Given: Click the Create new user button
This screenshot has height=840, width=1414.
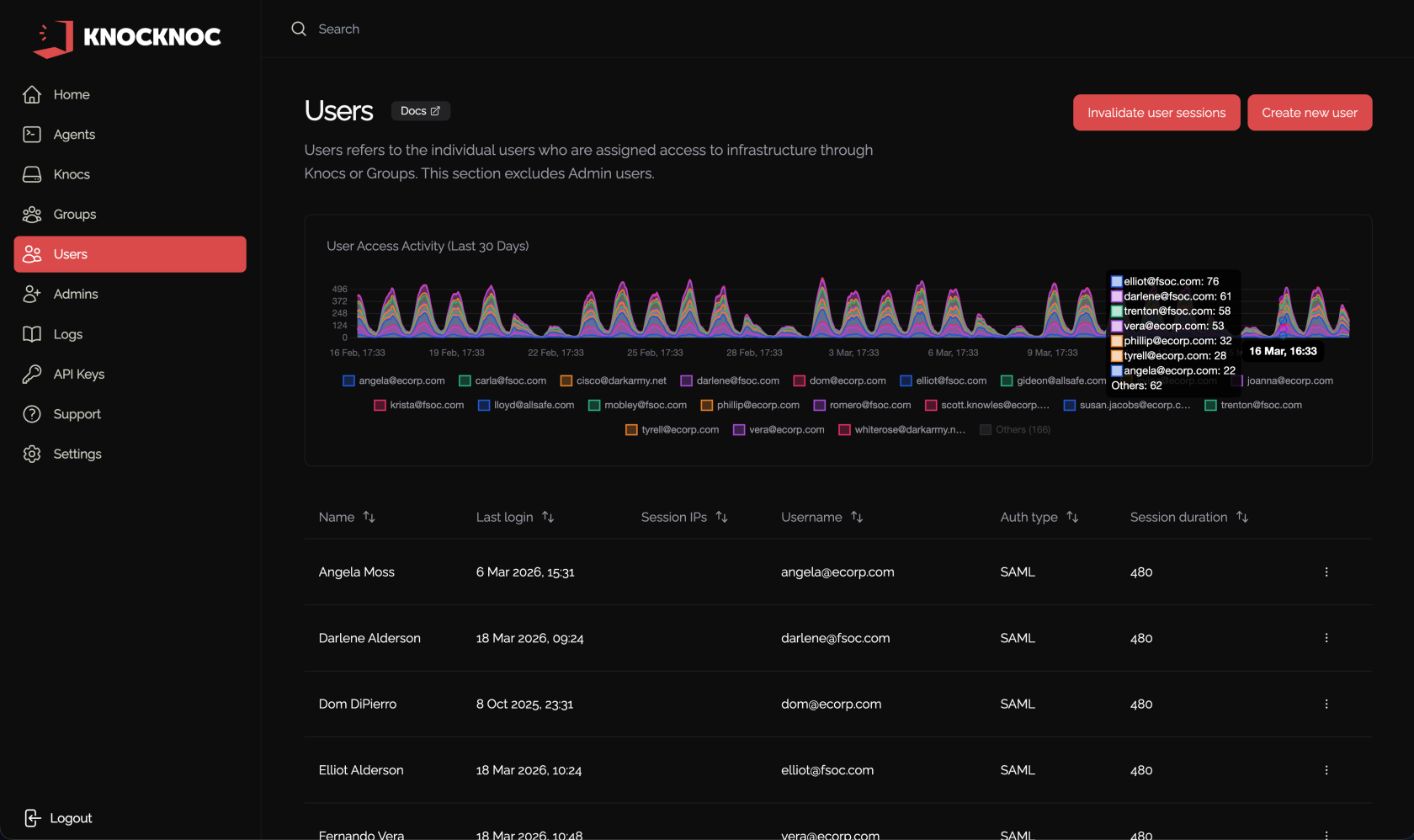Looking at the screenshot, I should 1310,112.
